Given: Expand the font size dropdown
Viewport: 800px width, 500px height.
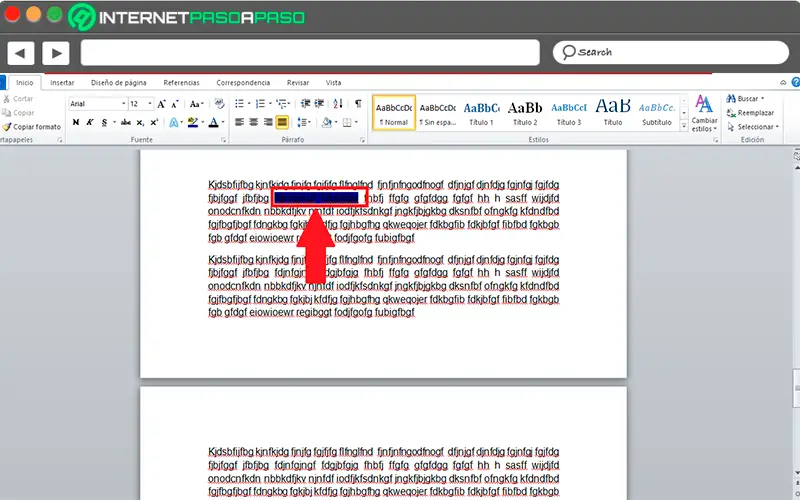Looking at the screenshot, I should click(x=151, y=103).
